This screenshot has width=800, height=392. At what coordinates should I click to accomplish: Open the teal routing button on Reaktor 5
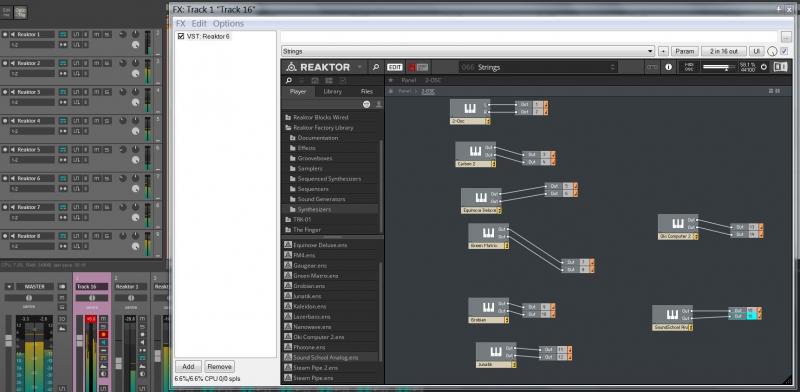coord(63,150)
